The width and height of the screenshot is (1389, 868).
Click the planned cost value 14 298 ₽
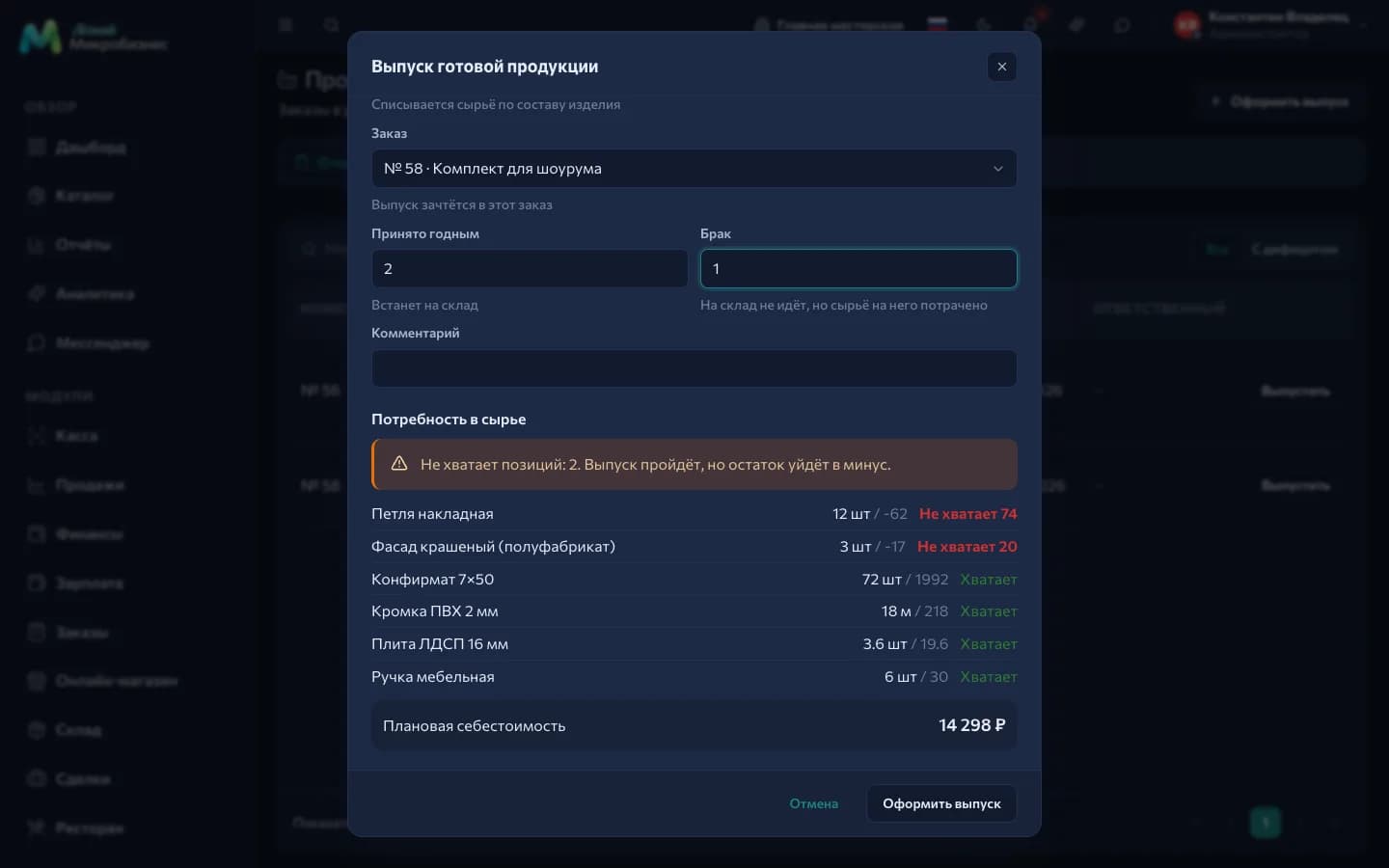[x=971, y=725]
